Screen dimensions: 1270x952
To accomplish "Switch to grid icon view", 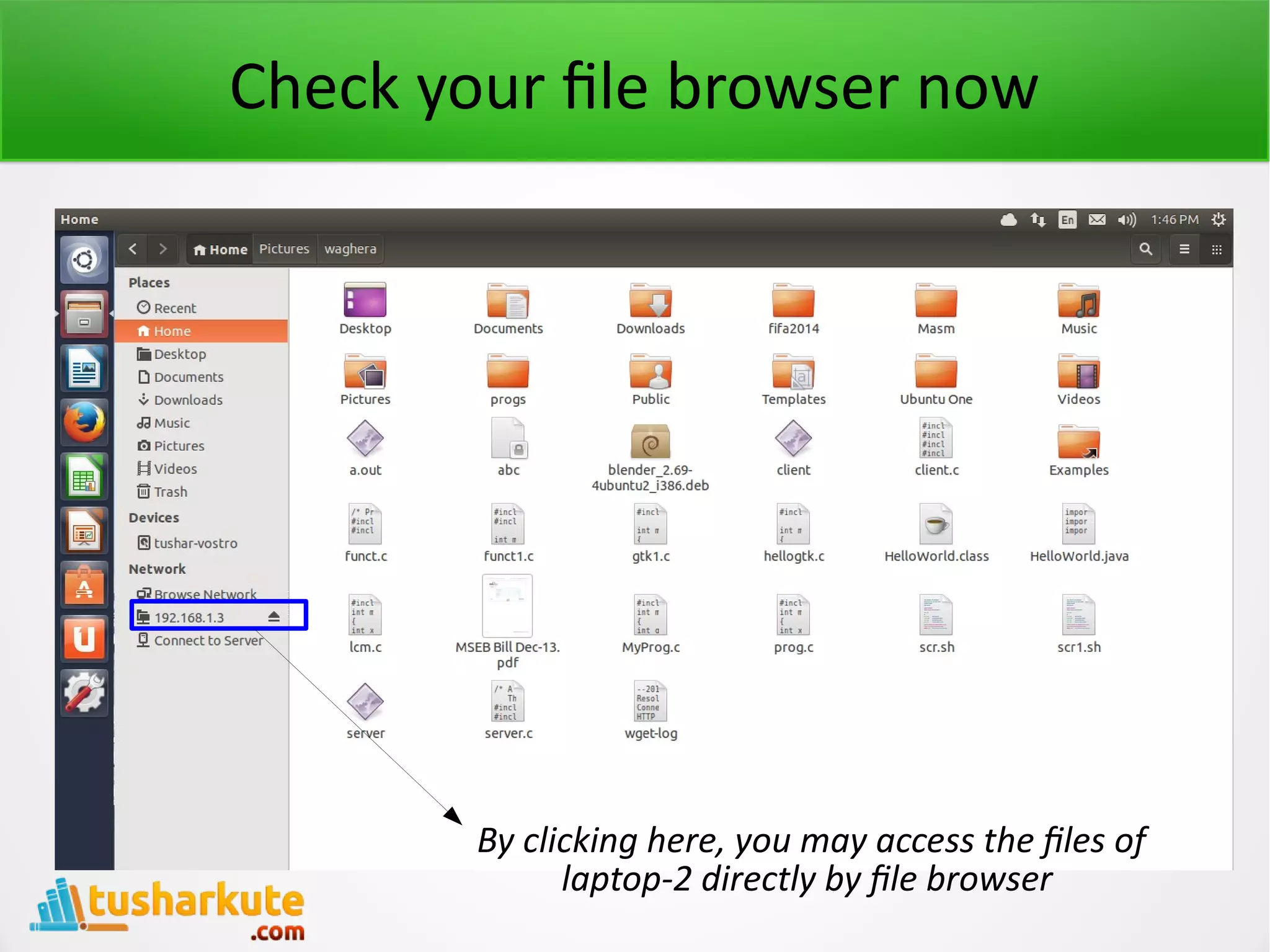I will pos(1217,249).
